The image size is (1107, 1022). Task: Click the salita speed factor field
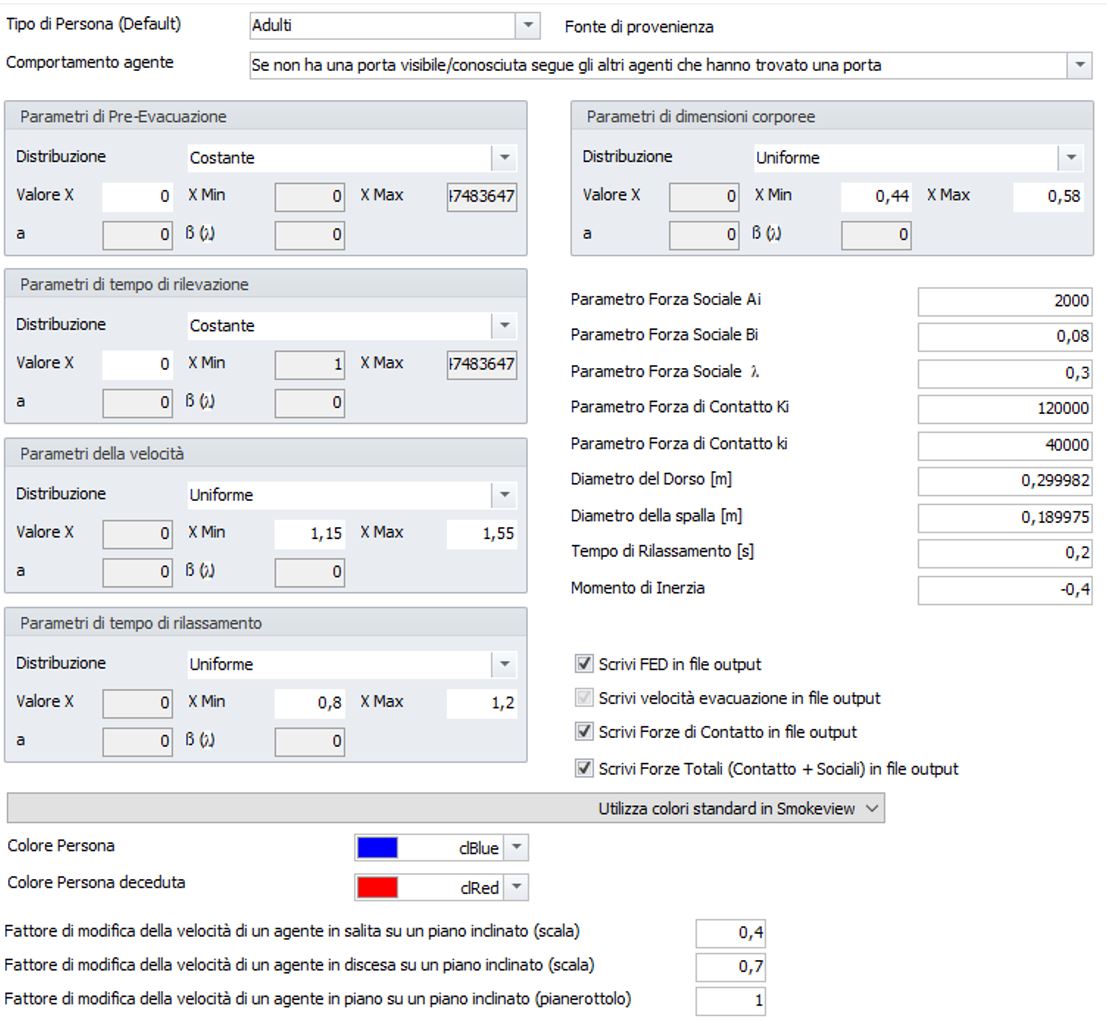pos(732,933)
